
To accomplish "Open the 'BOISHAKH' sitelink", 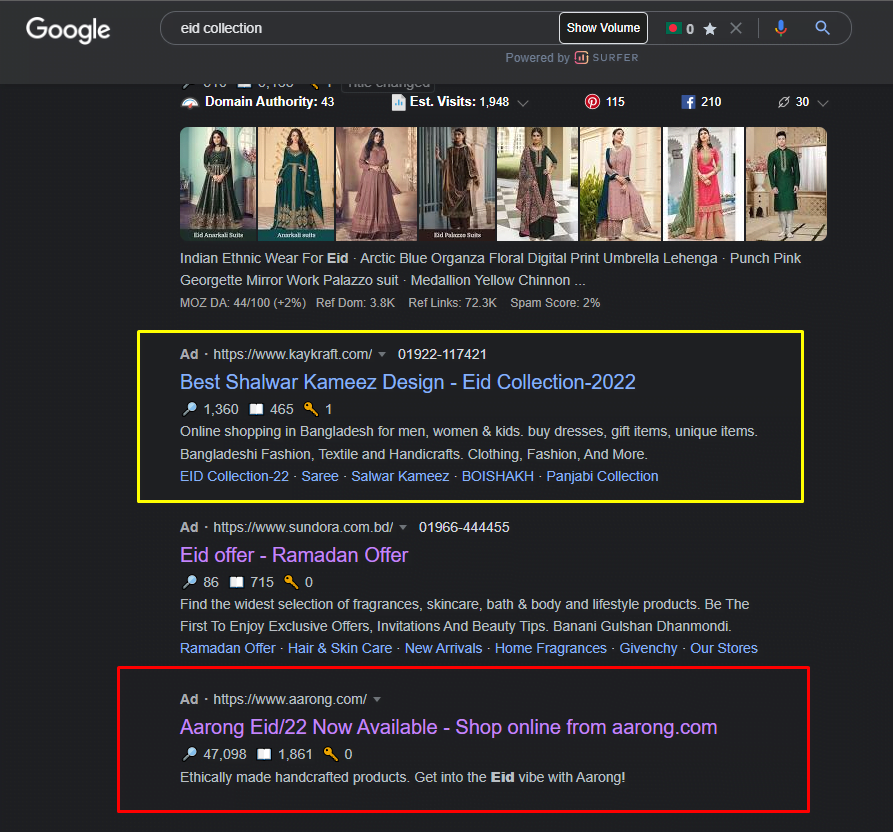I will tap(498, 476).
